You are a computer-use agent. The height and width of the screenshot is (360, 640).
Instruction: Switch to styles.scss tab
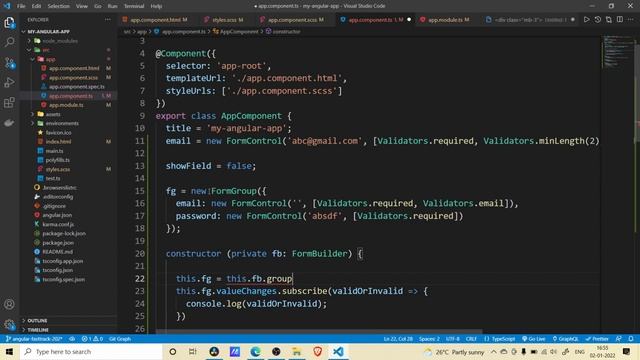pyautogui.click(x=224, y=20)
